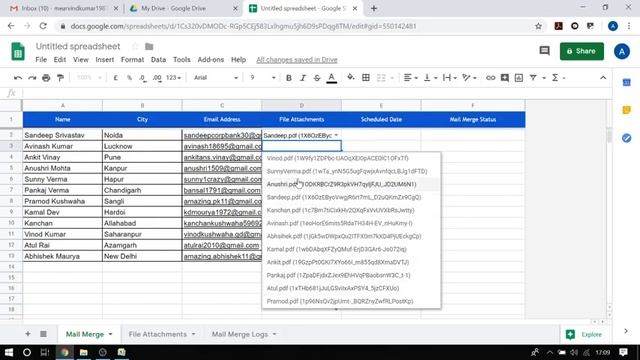This screenshot has height=360, width=640.
Task: Create a filter icon
Action: click(533, 78)
